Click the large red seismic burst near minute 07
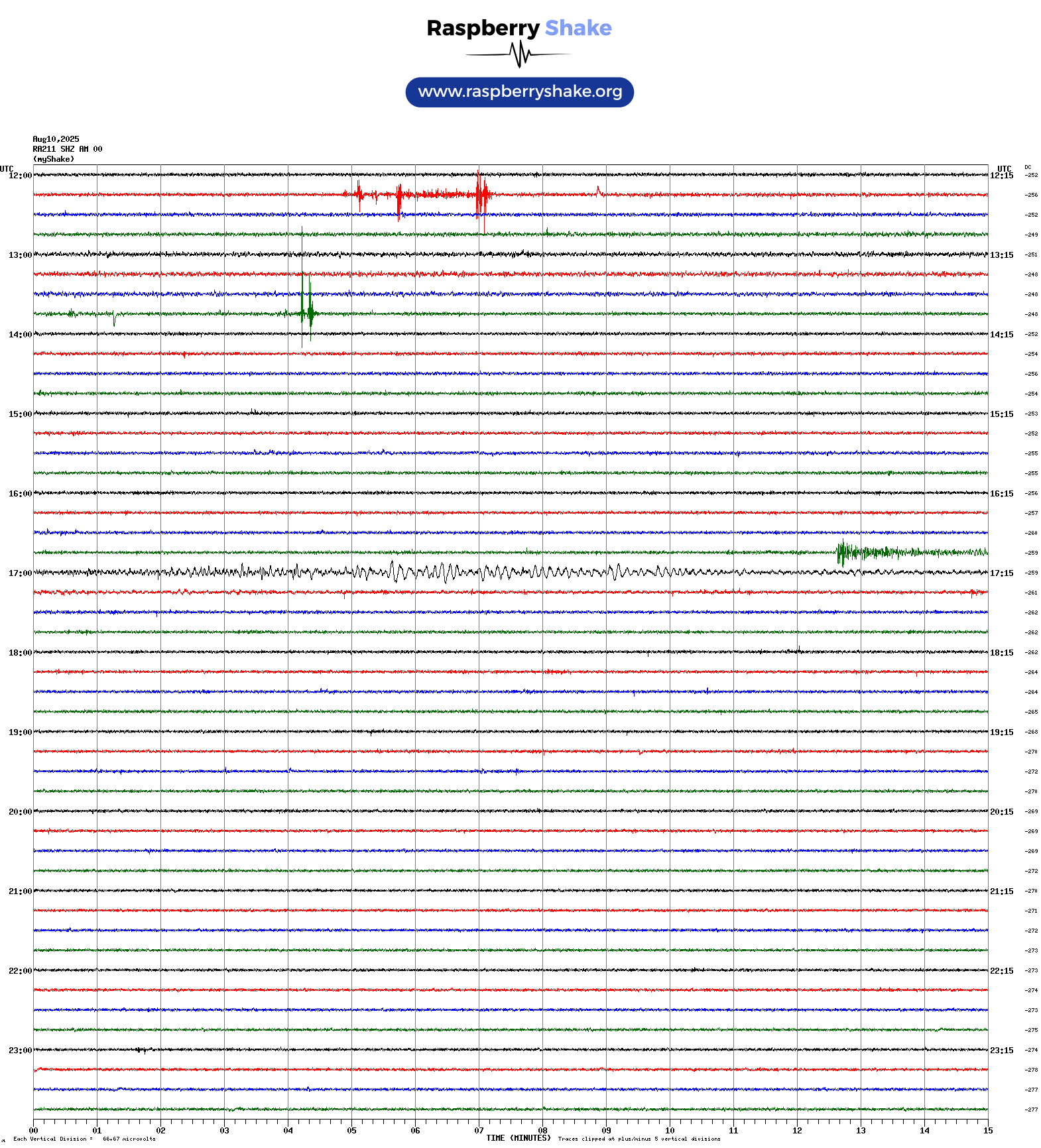The image size is (1041, 1148). pos(481,194)
